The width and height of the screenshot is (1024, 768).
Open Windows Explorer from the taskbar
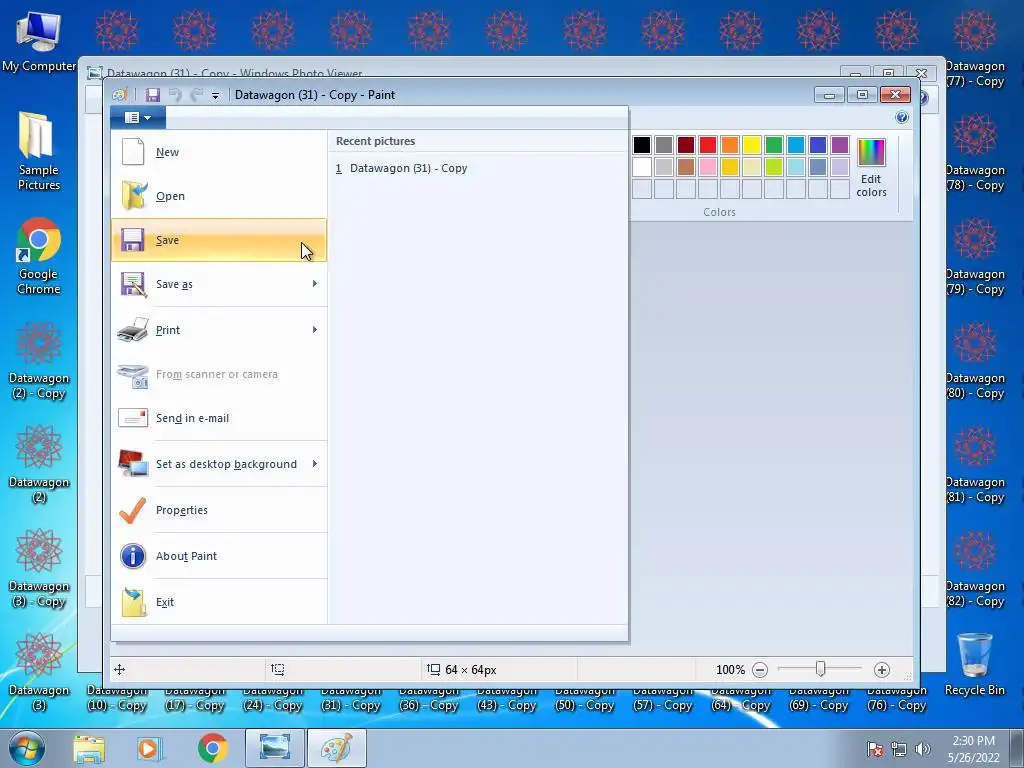pyautogui.click(x=89, y=749)
